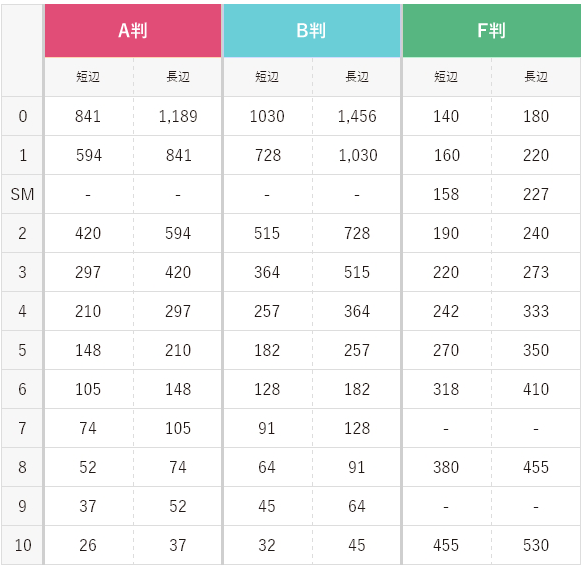Select the 273 cell in row 3
This screenshot has width=584, height=566.
tap(536, 272)
